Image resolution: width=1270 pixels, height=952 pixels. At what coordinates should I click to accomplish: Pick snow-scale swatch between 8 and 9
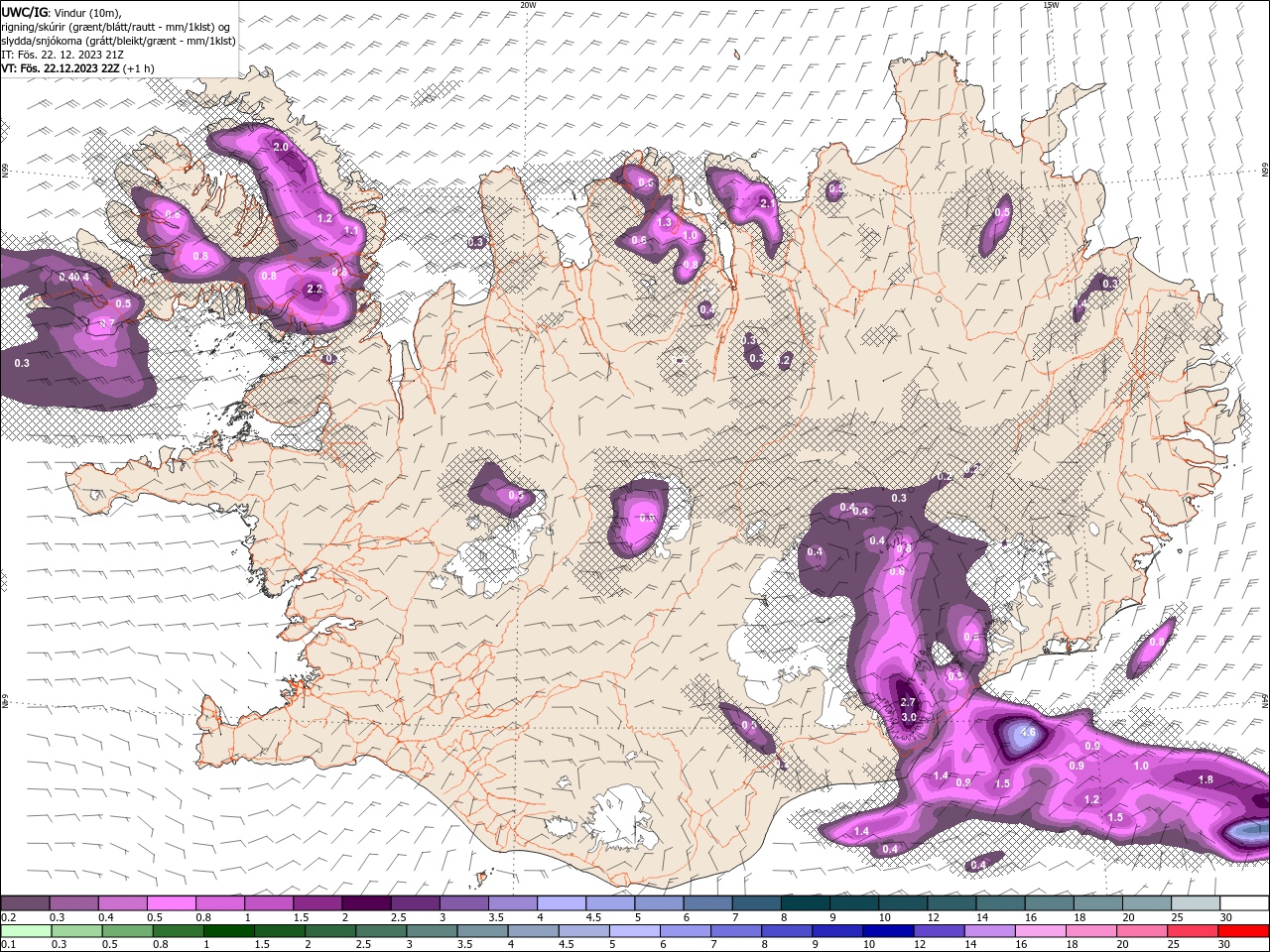(x=806, y=903)
